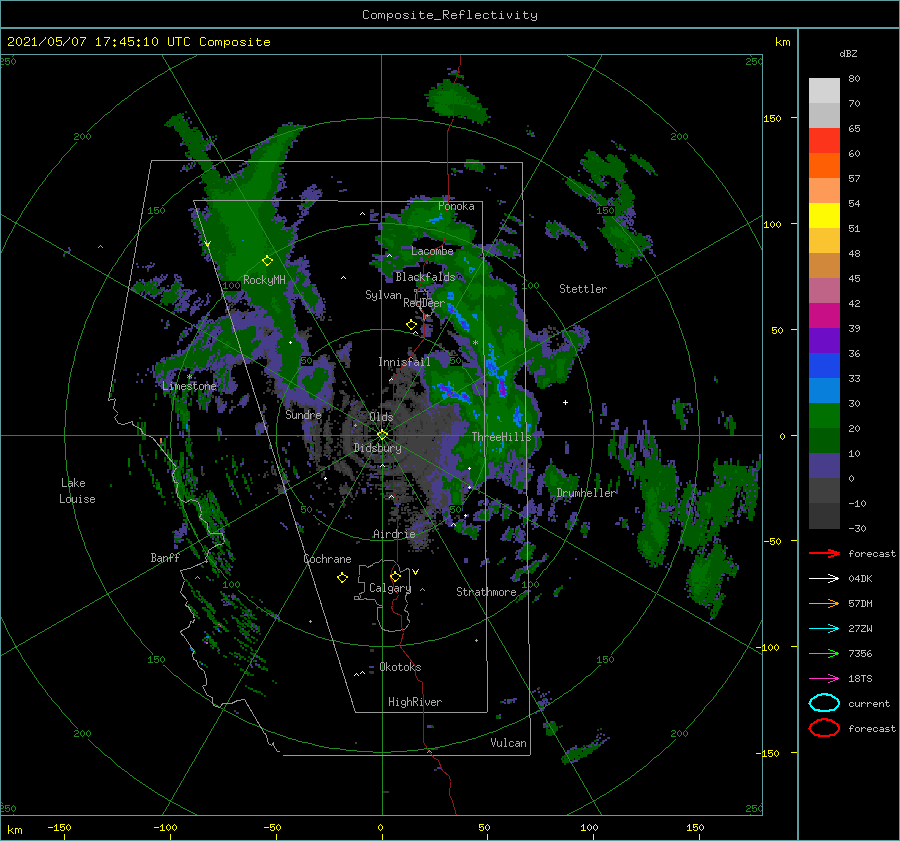The width and height of the screenshot is (900, 841).
Task: Select the slate 10–0 dBZ swatch
Action: point(824,465)
